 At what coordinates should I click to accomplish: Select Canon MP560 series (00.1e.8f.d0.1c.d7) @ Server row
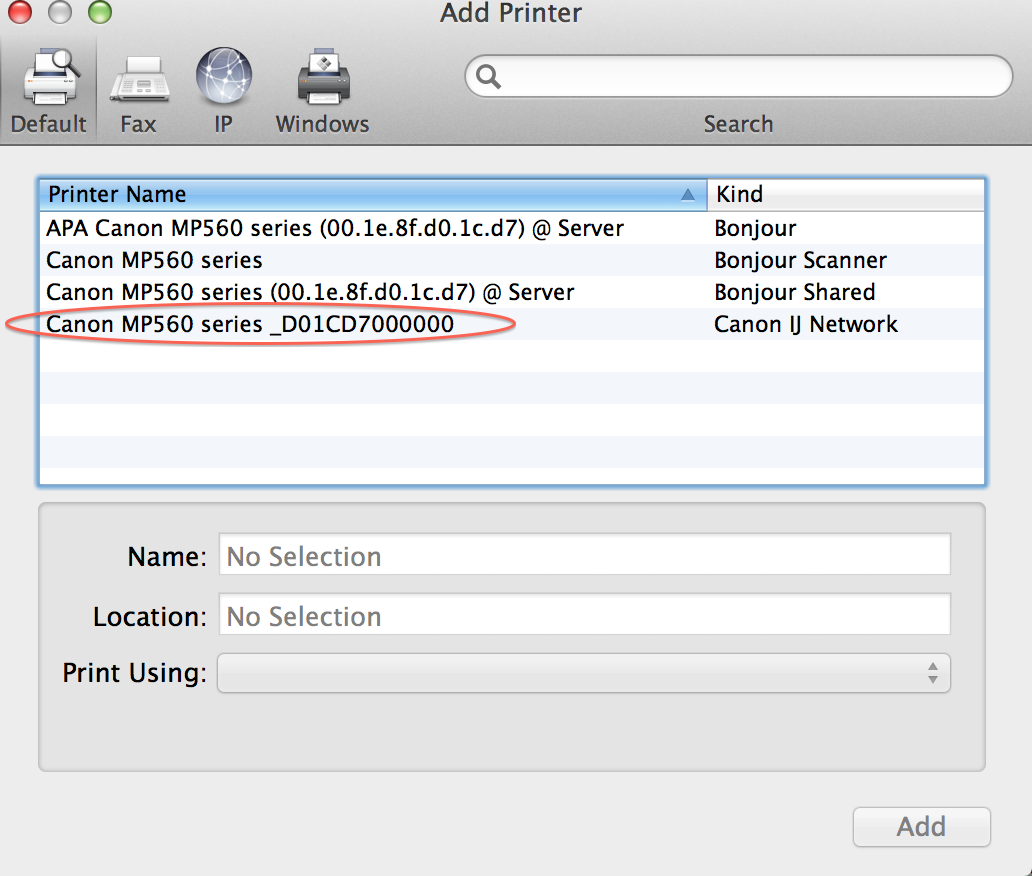click(x=512, y=292)
